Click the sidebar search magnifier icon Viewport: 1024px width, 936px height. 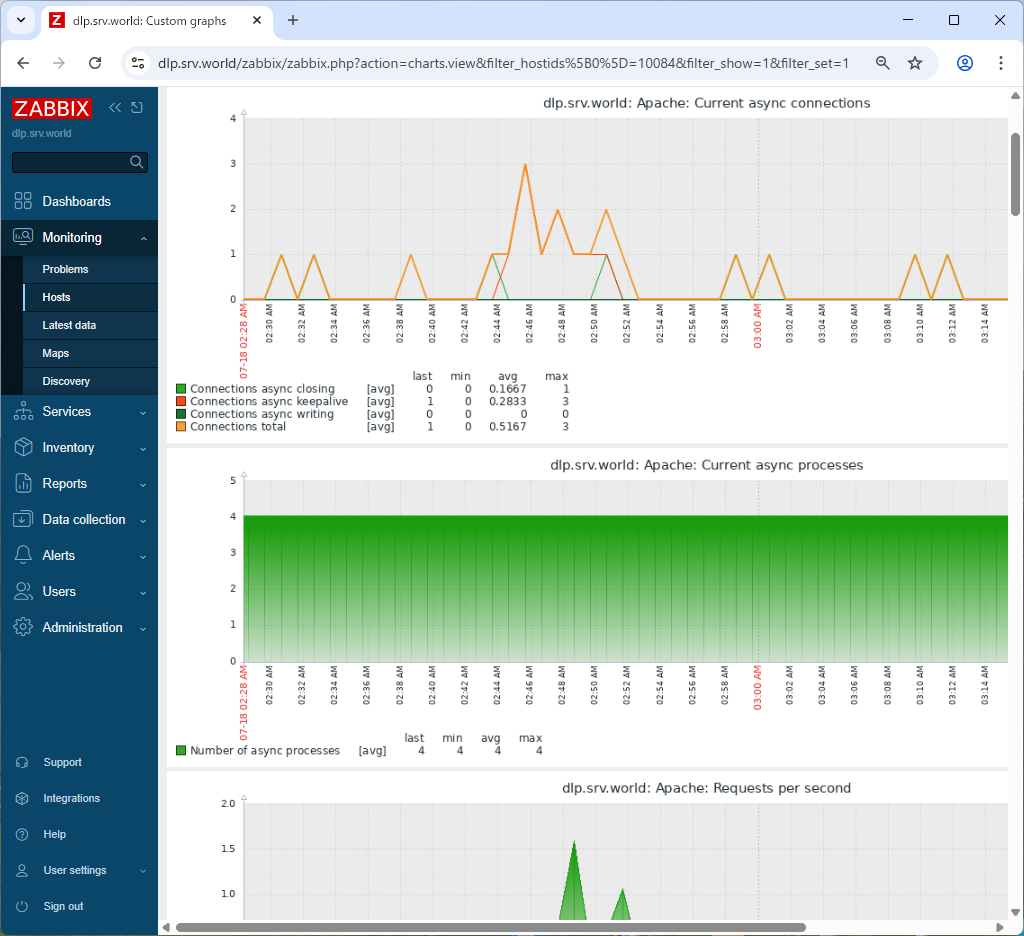point(136,162)
